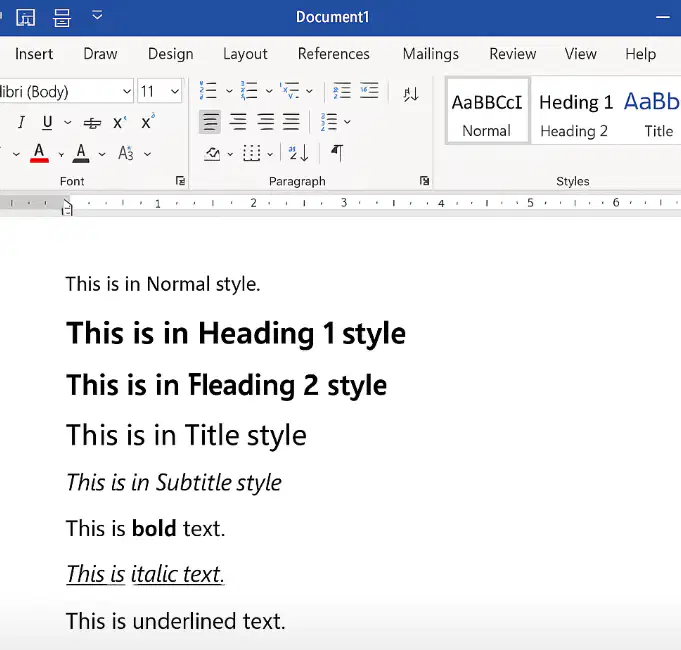The width and height of the screenshot is (681, 650).
Task: Open the View tab
Action: click(x=580, y=54)
